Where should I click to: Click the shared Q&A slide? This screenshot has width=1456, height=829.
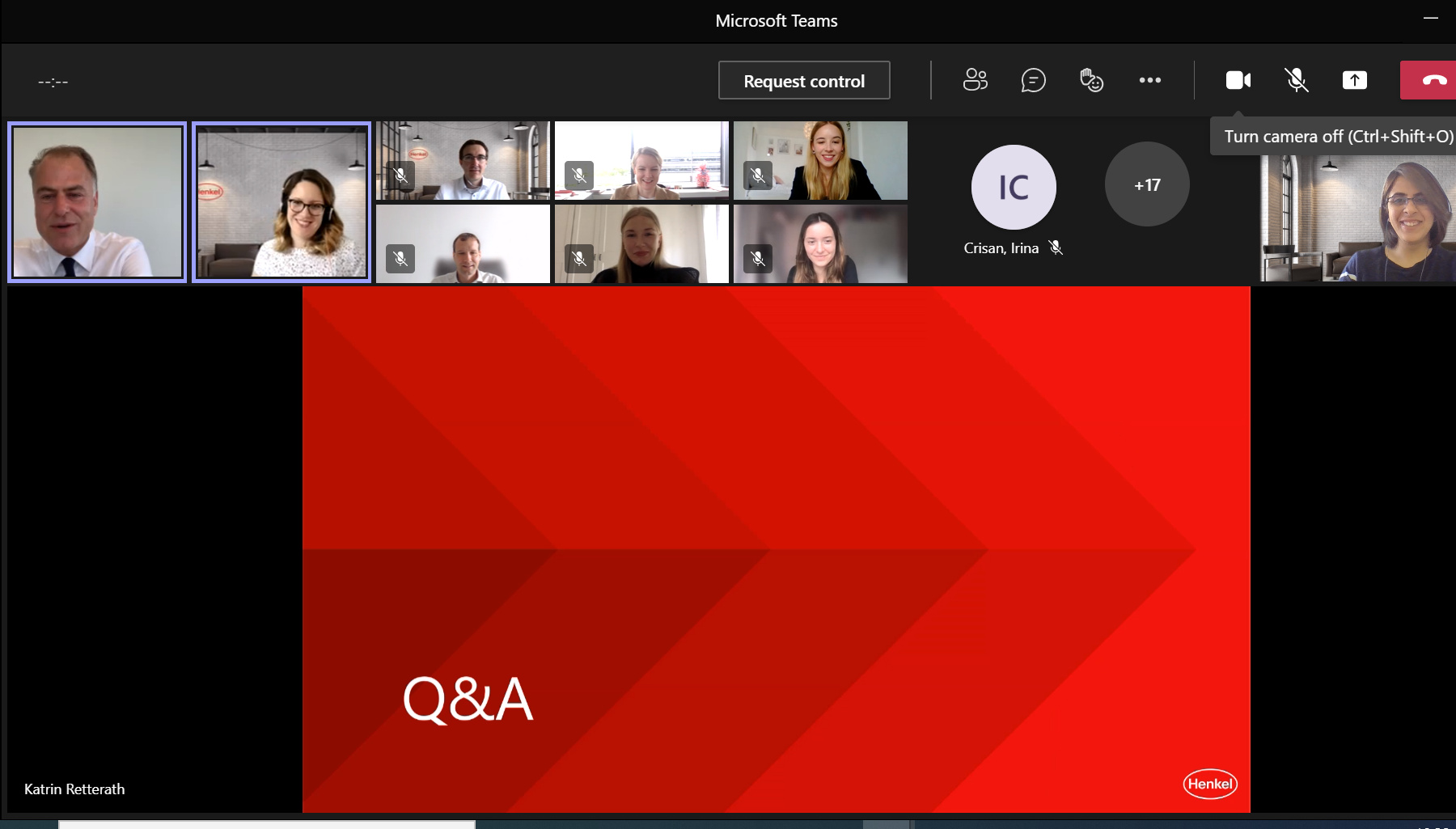(776, 549)
